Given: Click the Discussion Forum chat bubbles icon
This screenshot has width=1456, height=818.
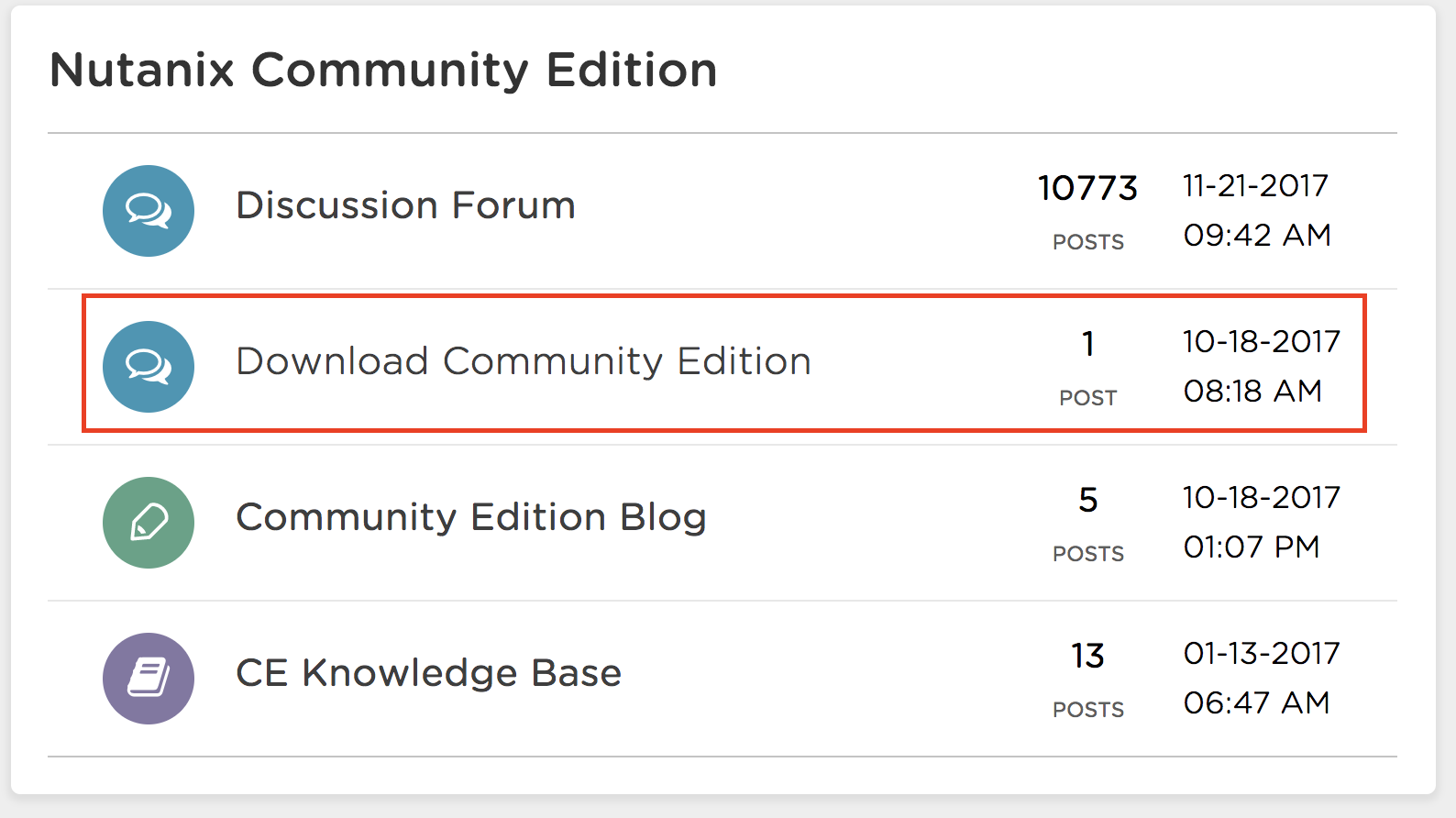Looking at the screenshot, I should (149, 211).
